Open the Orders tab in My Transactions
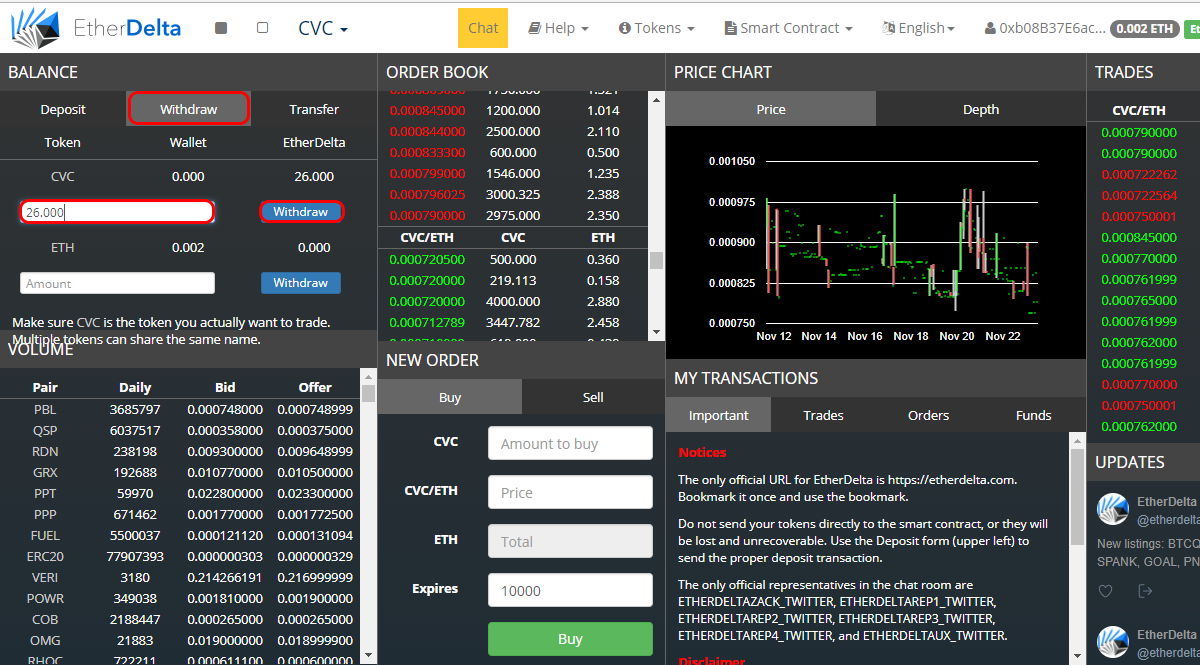The image size is (1200, 665). pos(928,415)
